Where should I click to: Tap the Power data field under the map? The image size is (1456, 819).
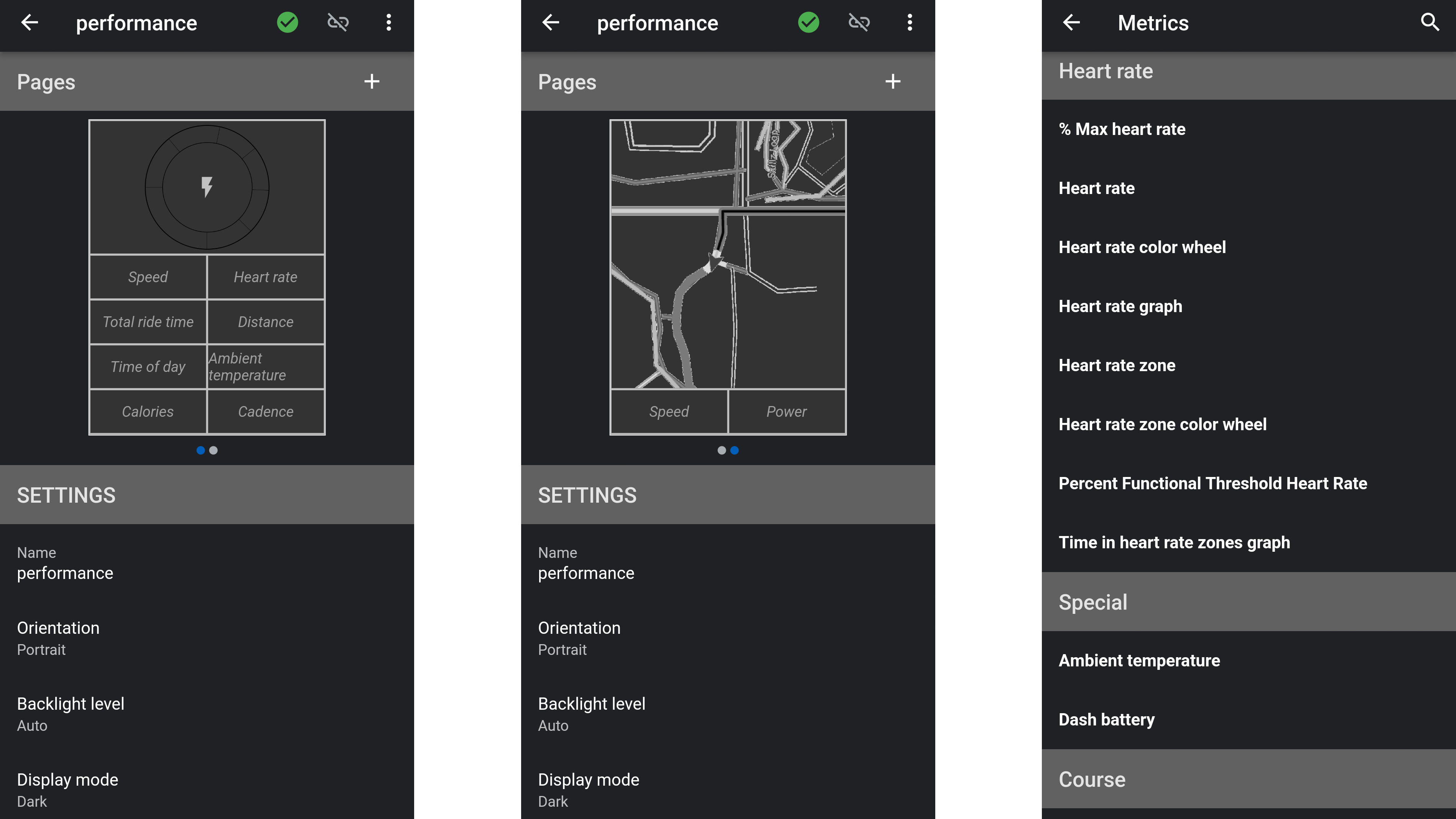click(786, 411)
